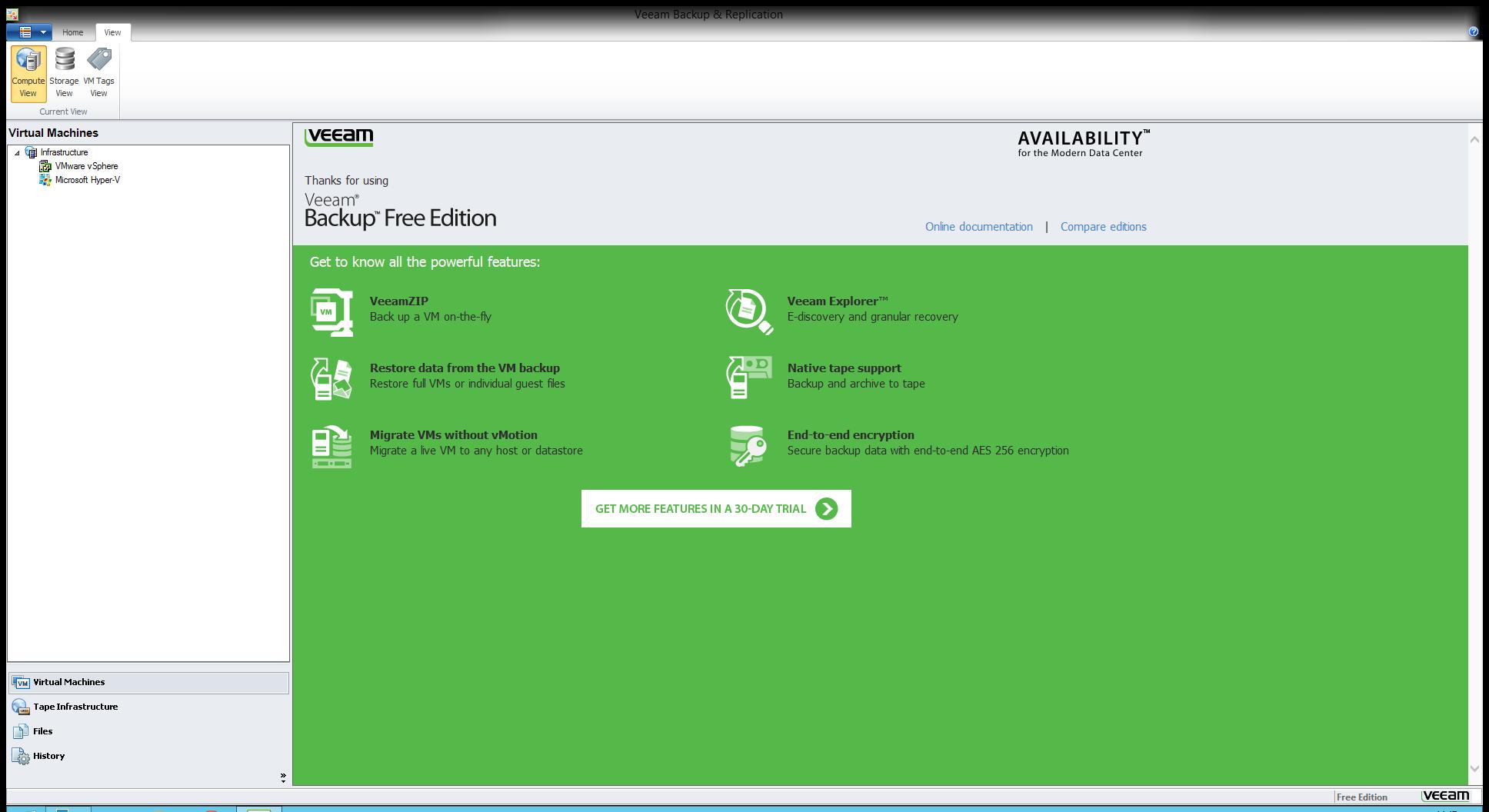1489x812 pixels.
Task: Select VMware vSphere tree item
Action: (x=86, y=166)
